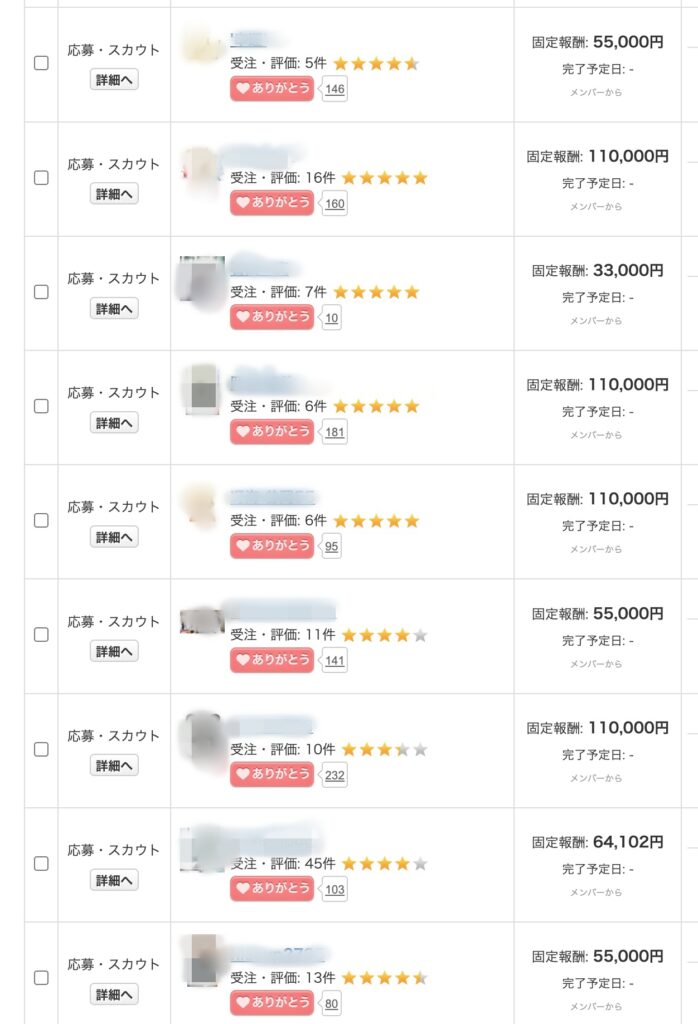Click the ありがとう heart button beside count 146

[x=272, y=89]
